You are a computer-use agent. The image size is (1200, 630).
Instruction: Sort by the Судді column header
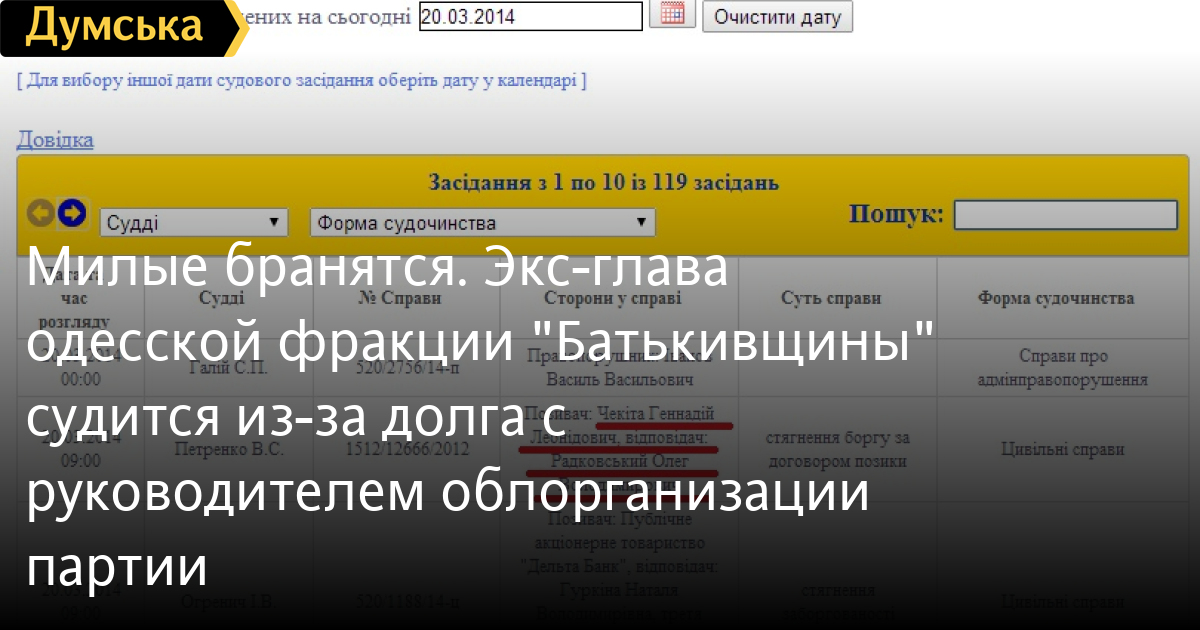tap(221, 298)
